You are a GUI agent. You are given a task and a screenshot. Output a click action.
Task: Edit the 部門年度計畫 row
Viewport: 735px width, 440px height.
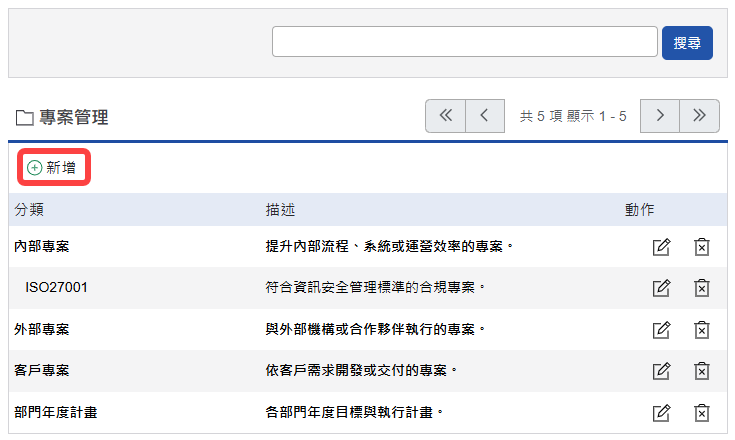coord(661,412)
